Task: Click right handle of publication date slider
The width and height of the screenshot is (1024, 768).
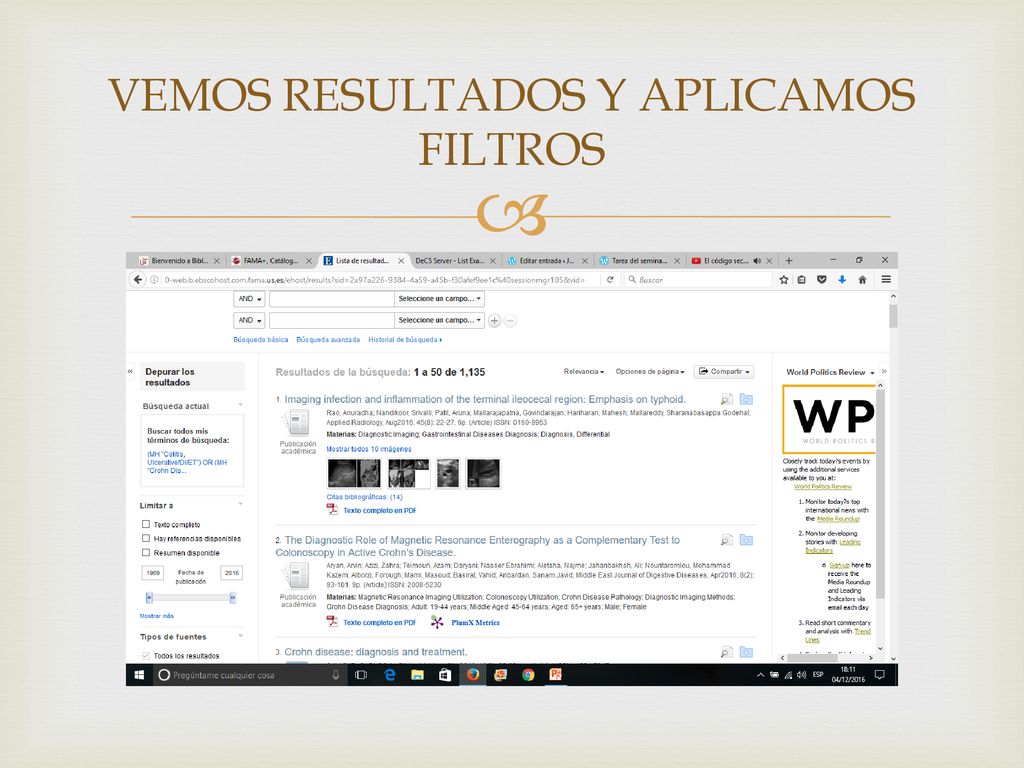Action: [x=232, y=597]
